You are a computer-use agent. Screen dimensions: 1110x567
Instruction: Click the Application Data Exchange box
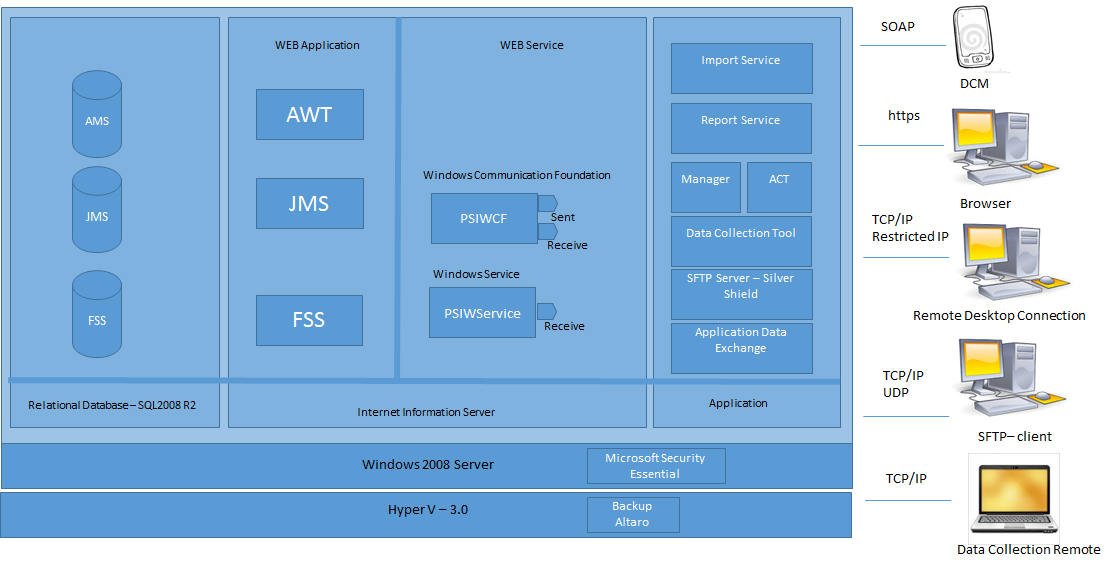point(741,348)
